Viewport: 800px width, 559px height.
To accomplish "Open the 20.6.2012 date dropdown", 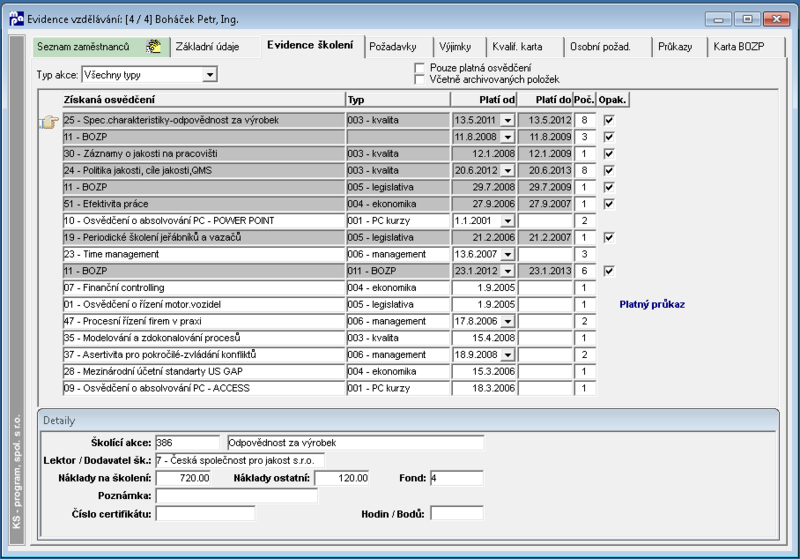I will pos(508,171).
